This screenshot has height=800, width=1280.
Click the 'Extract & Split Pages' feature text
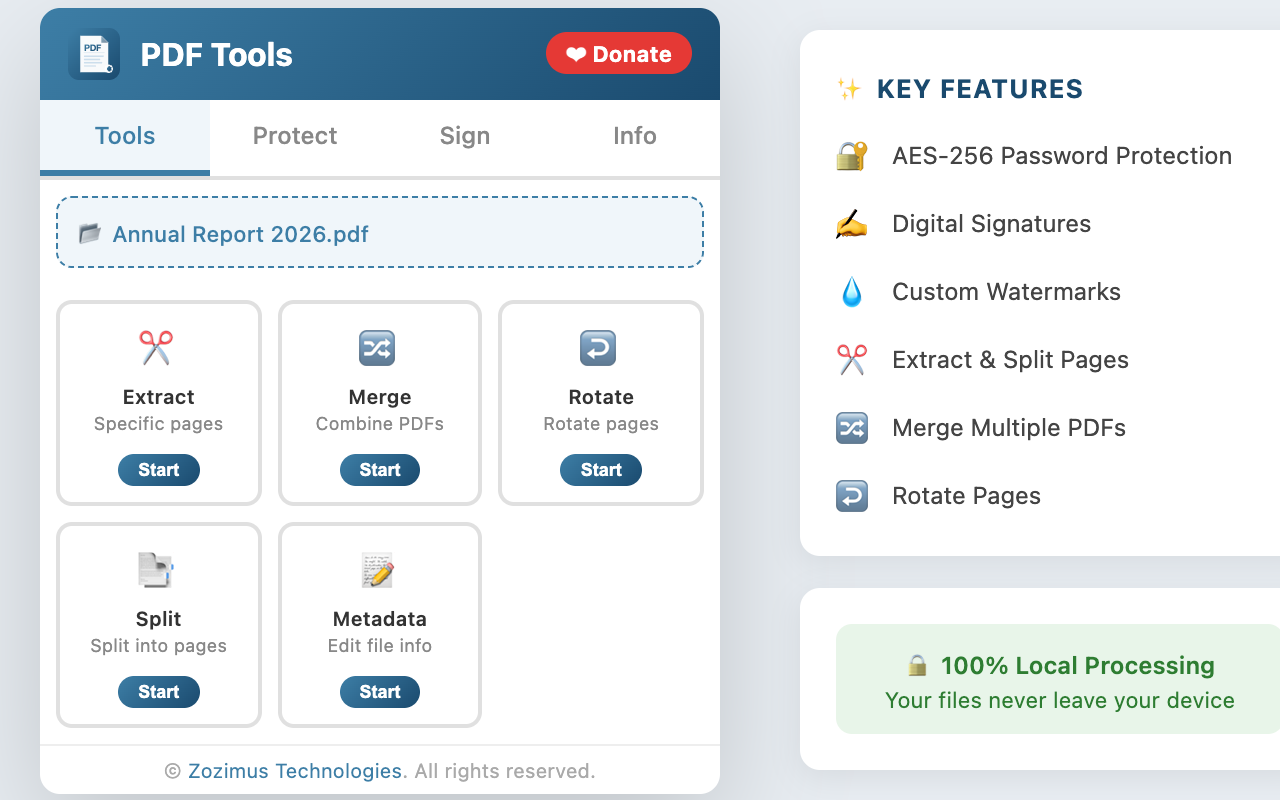point(1011,360)
